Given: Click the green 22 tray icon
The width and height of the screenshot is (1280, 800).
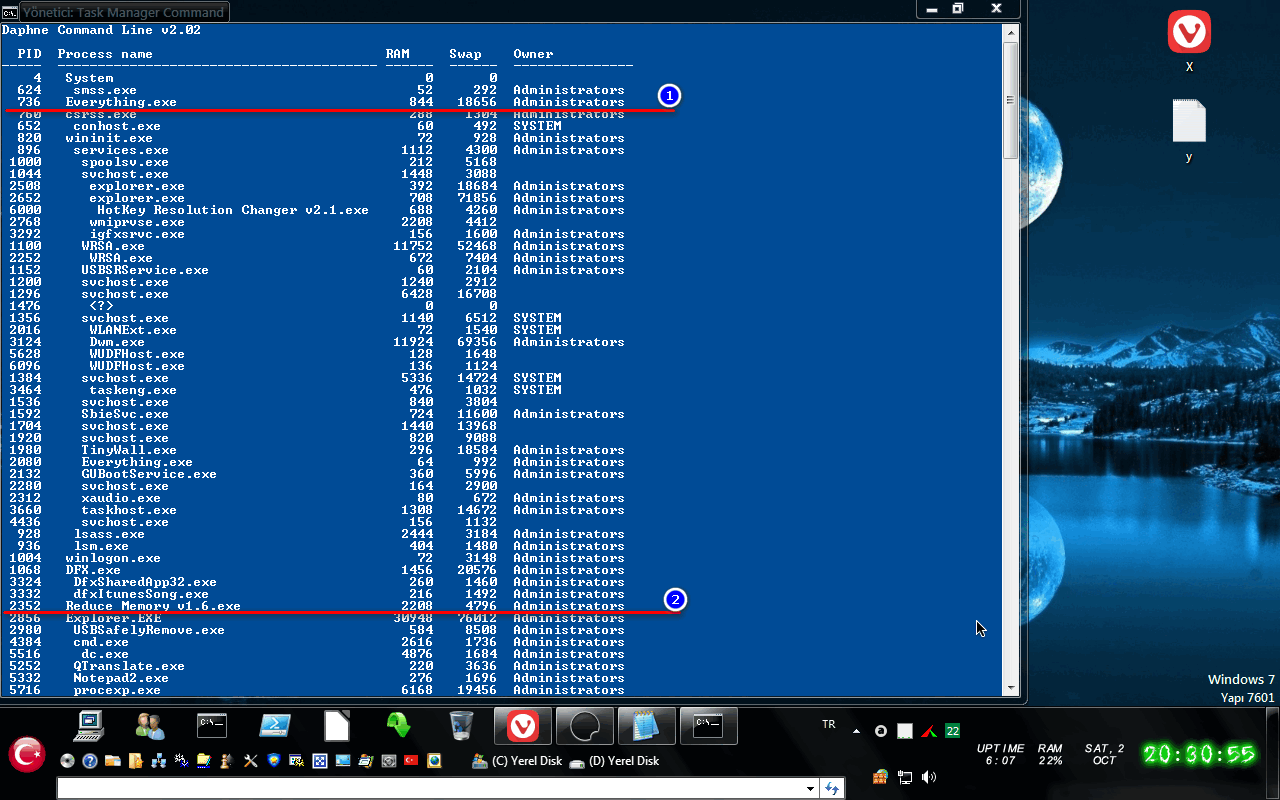Looking at the screenshot, I should (953, 731).
